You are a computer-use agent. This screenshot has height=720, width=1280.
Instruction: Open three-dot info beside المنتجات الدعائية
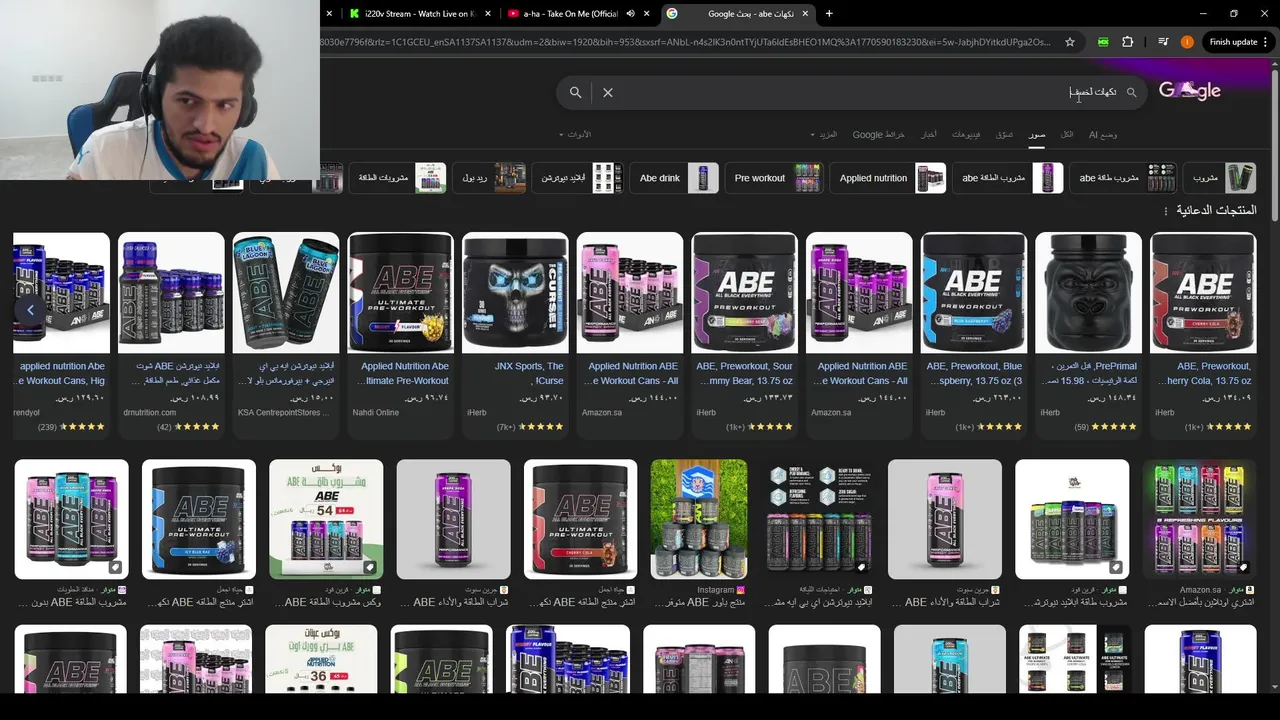coord(1166,211)
